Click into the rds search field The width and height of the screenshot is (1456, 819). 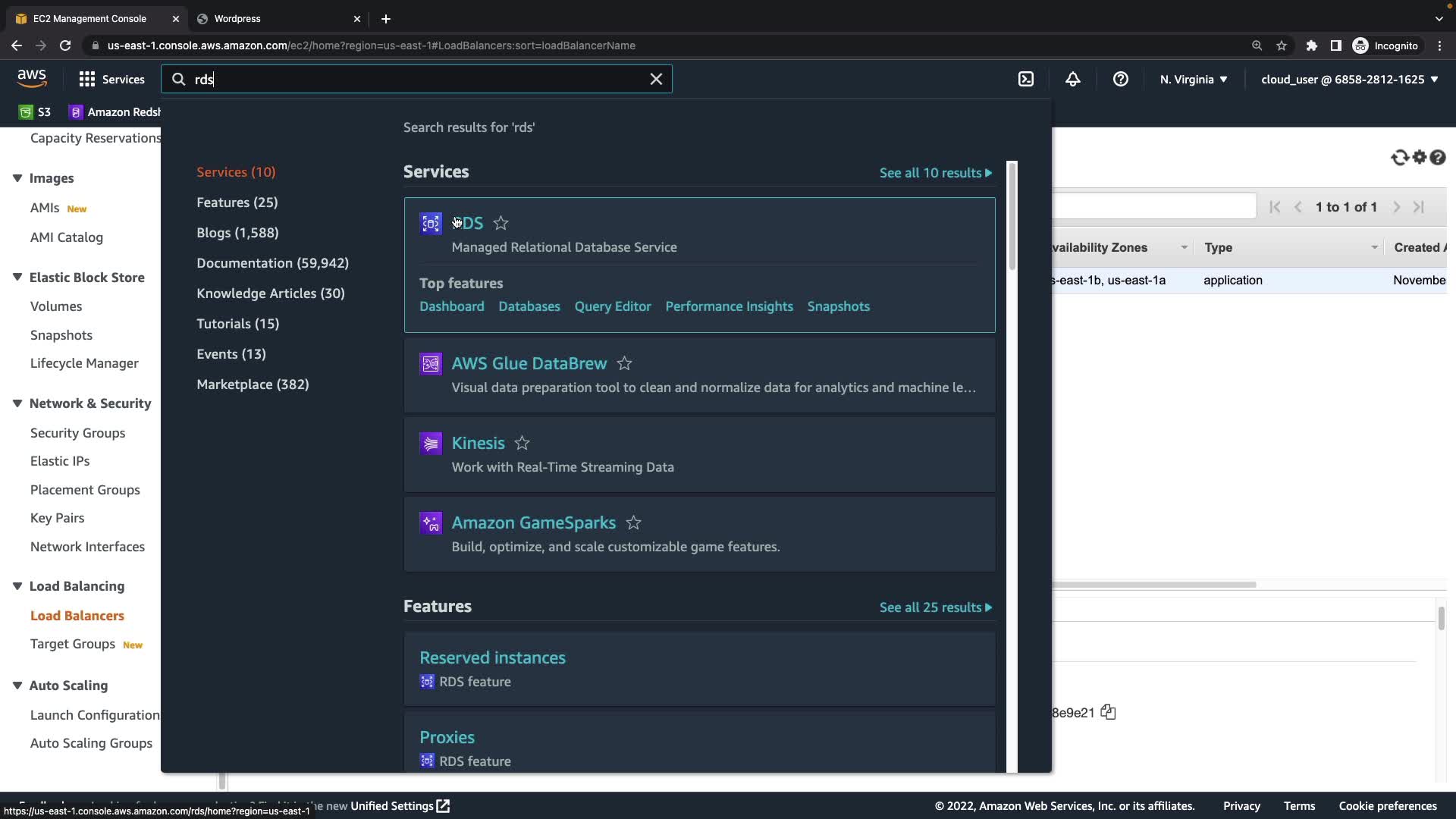point(417,79)
